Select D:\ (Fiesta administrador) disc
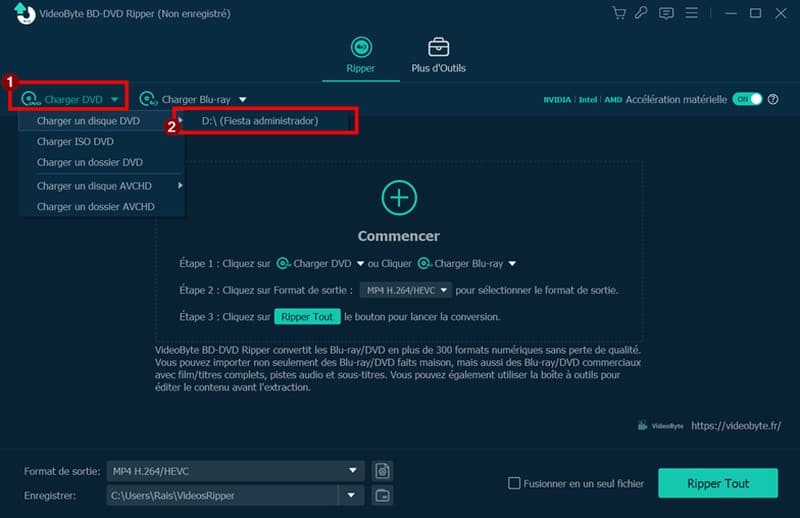The width and height of the screenshot is (800, 518). click(260, 121)
